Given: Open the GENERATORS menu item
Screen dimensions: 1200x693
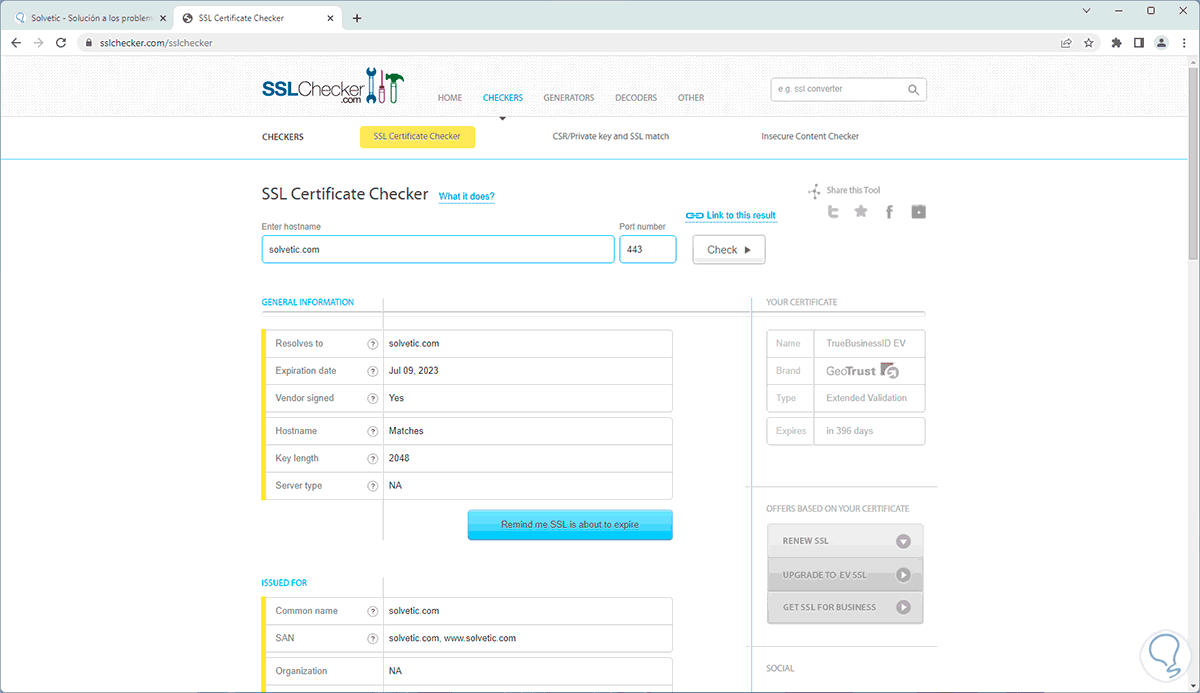Looking at the screenshot, I should click(x=569, y=98).
